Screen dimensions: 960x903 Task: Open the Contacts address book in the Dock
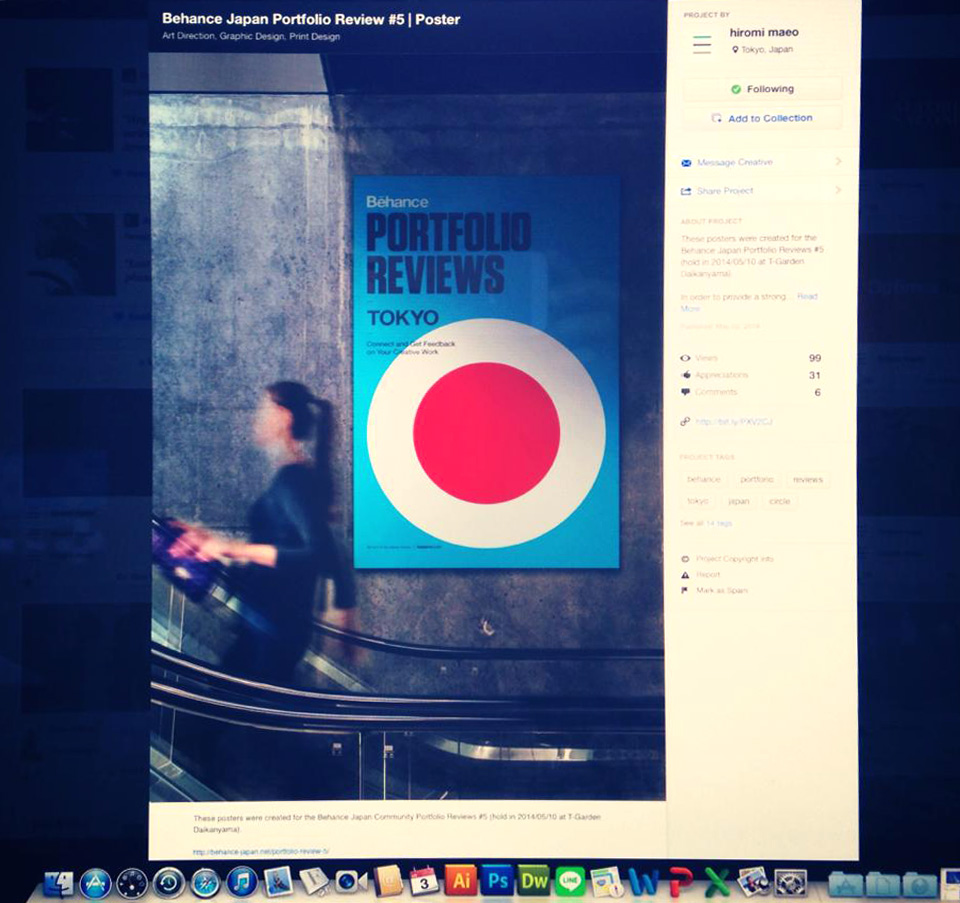388,882
